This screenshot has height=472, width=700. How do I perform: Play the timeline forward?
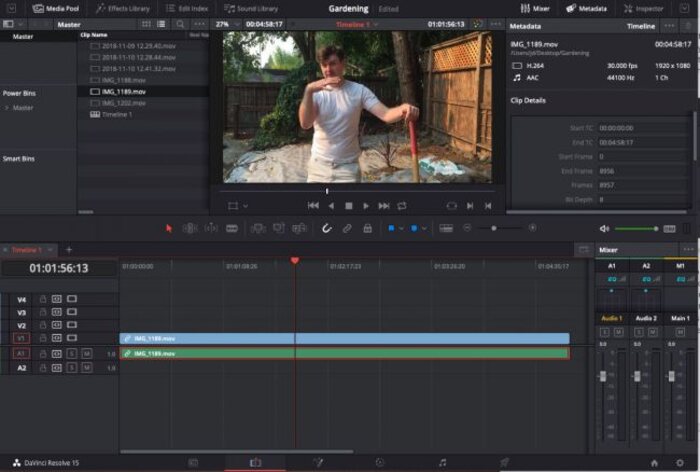[x=366, y=206]
